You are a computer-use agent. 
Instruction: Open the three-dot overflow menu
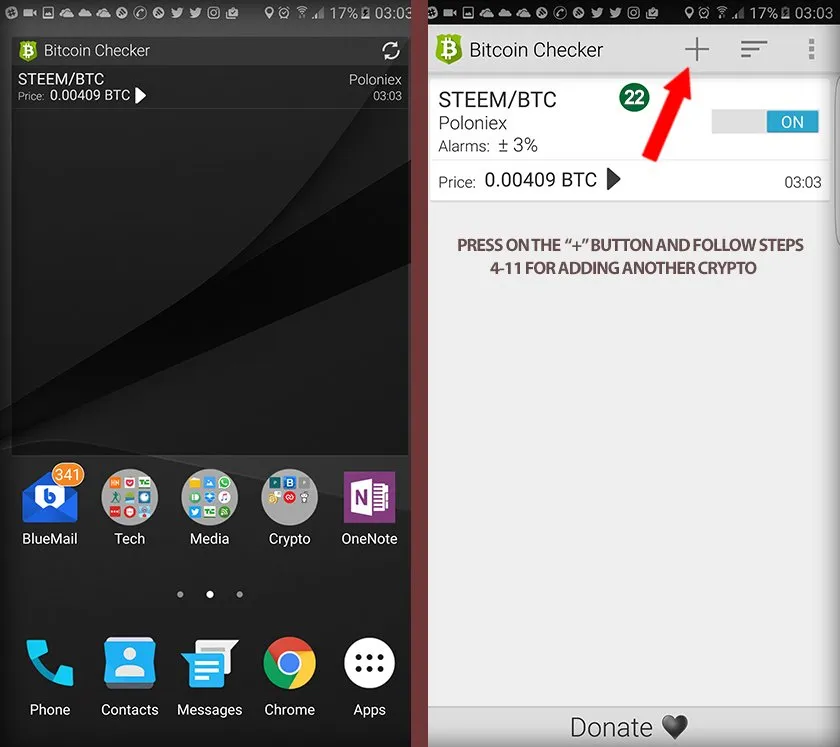812,49
